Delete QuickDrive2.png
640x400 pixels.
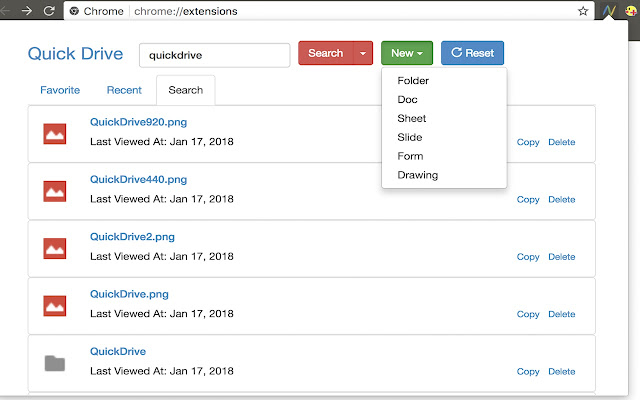click(x=562, y=257)
